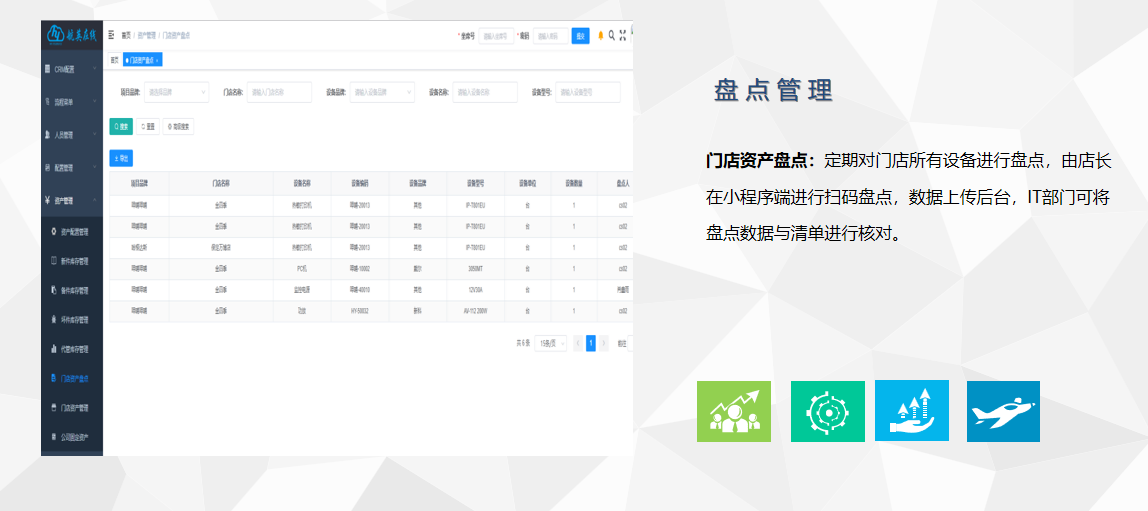The height and width of the screenshot is (511, 1148).
Task: Click the 门店名称 input field
Action: click(279, 92)
